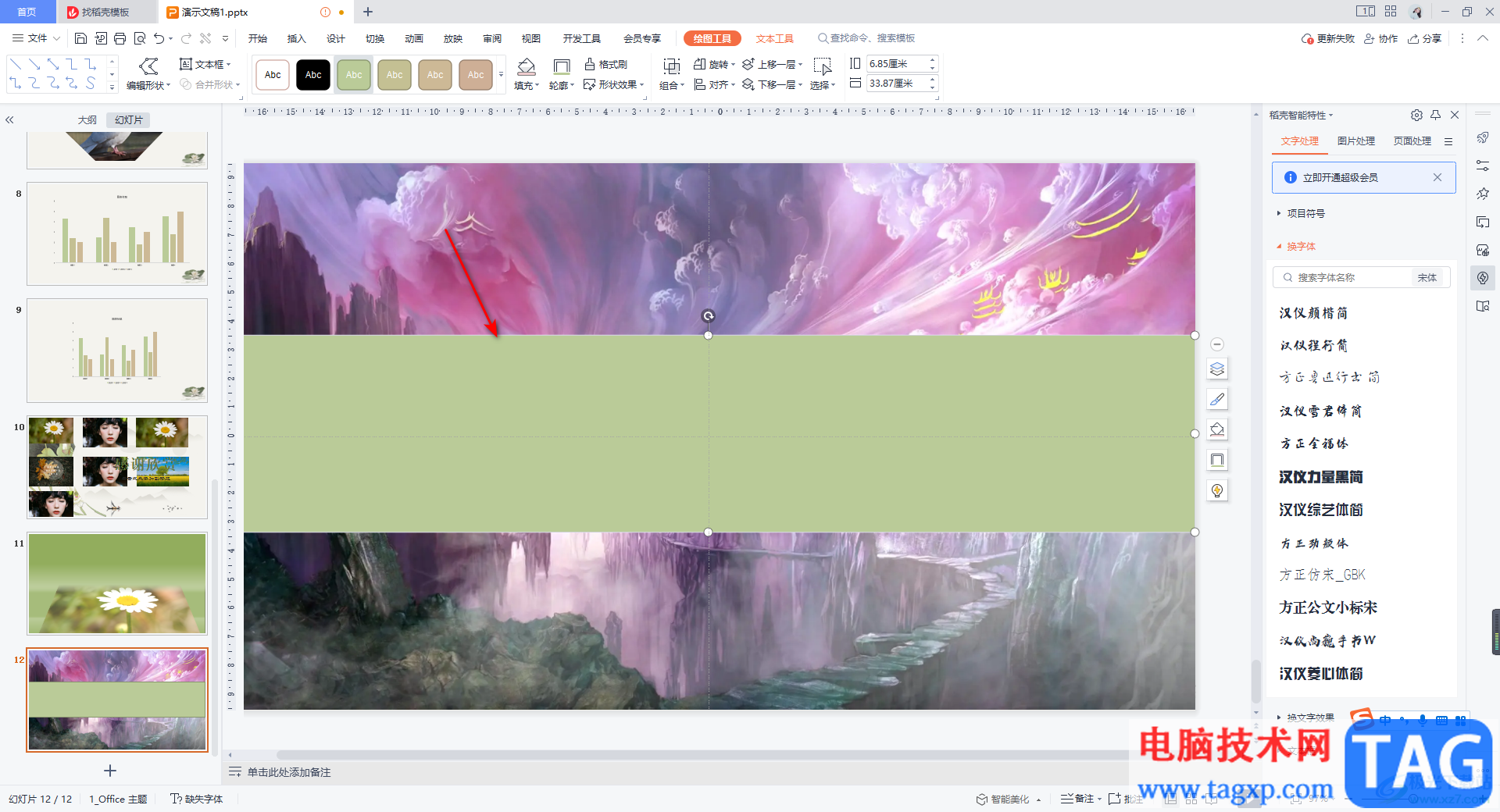The height and width of the screenshot is (812, 1500).
Task: Apply the black Abc shape style
Action: click(x=313, y=75)
